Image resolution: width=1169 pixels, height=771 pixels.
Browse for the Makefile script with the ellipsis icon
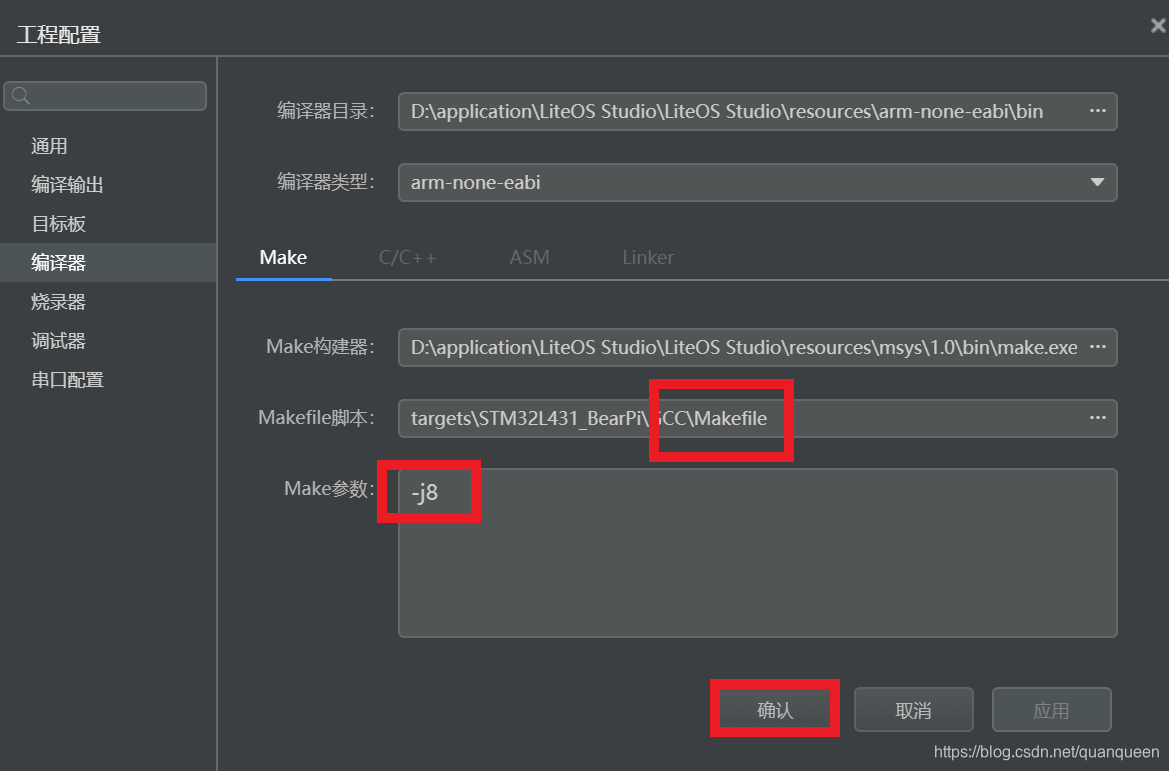(1097, 418)
